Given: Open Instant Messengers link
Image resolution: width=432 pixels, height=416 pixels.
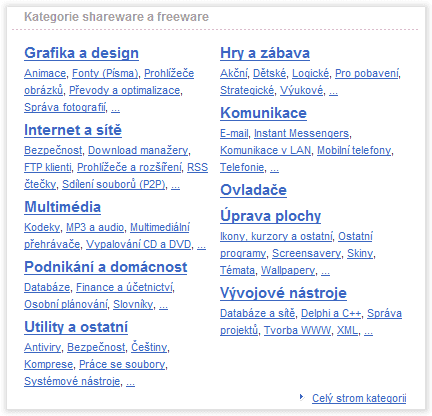Looking at the screenshot, I should pyautogui.click(x=302, y=133).
